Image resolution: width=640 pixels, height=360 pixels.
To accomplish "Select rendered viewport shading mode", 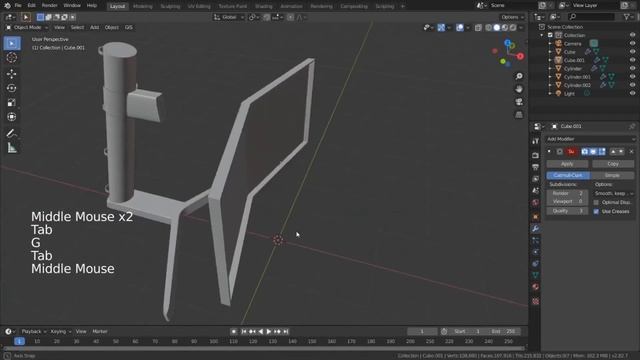I will pos(513,28).
